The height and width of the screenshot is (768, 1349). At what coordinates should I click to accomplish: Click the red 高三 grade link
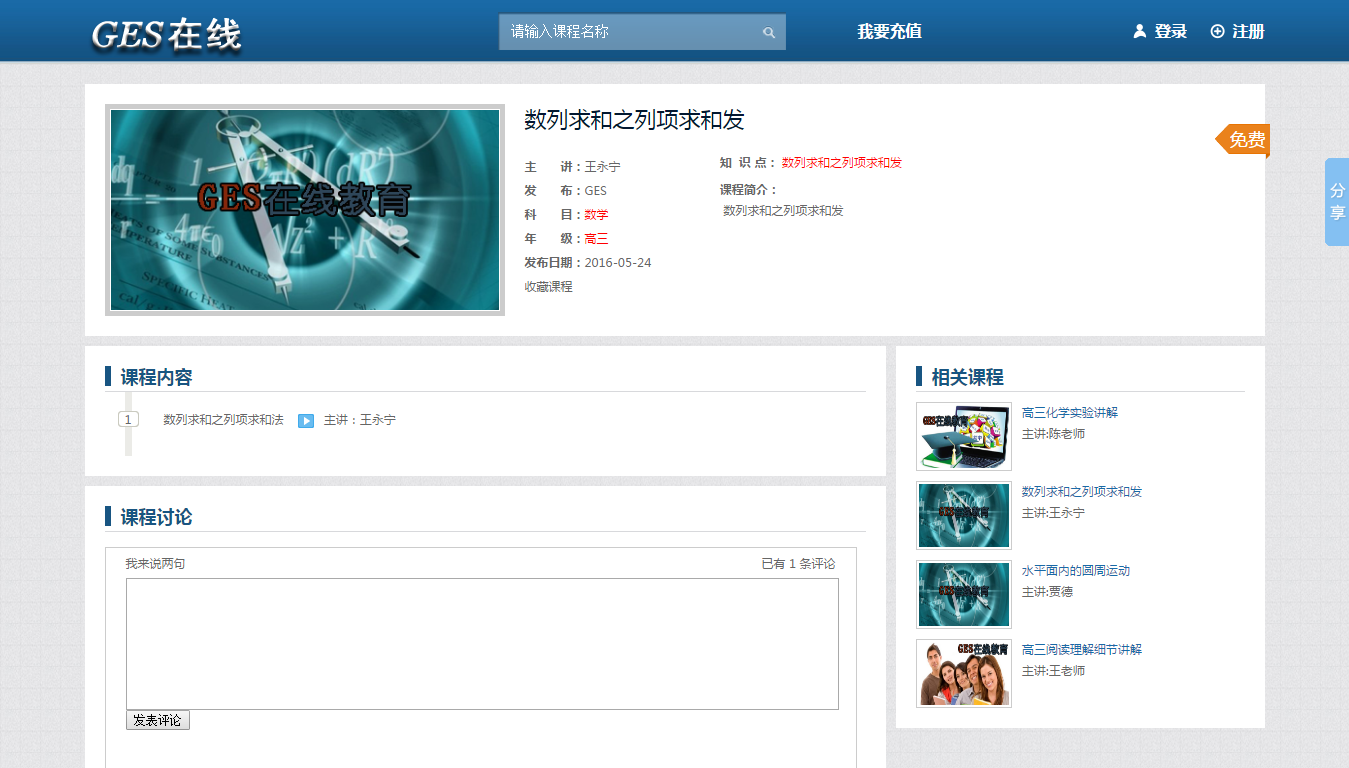[x=596, y=239]
